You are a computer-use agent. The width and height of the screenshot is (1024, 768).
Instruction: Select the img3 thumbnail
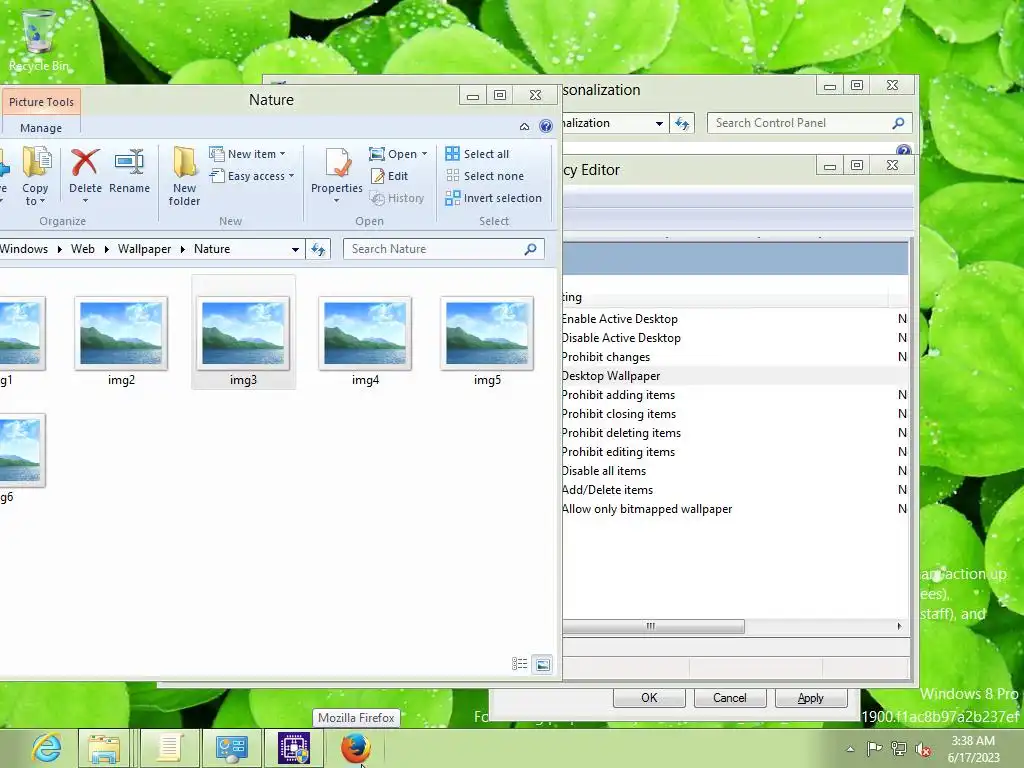click(243, 333)
